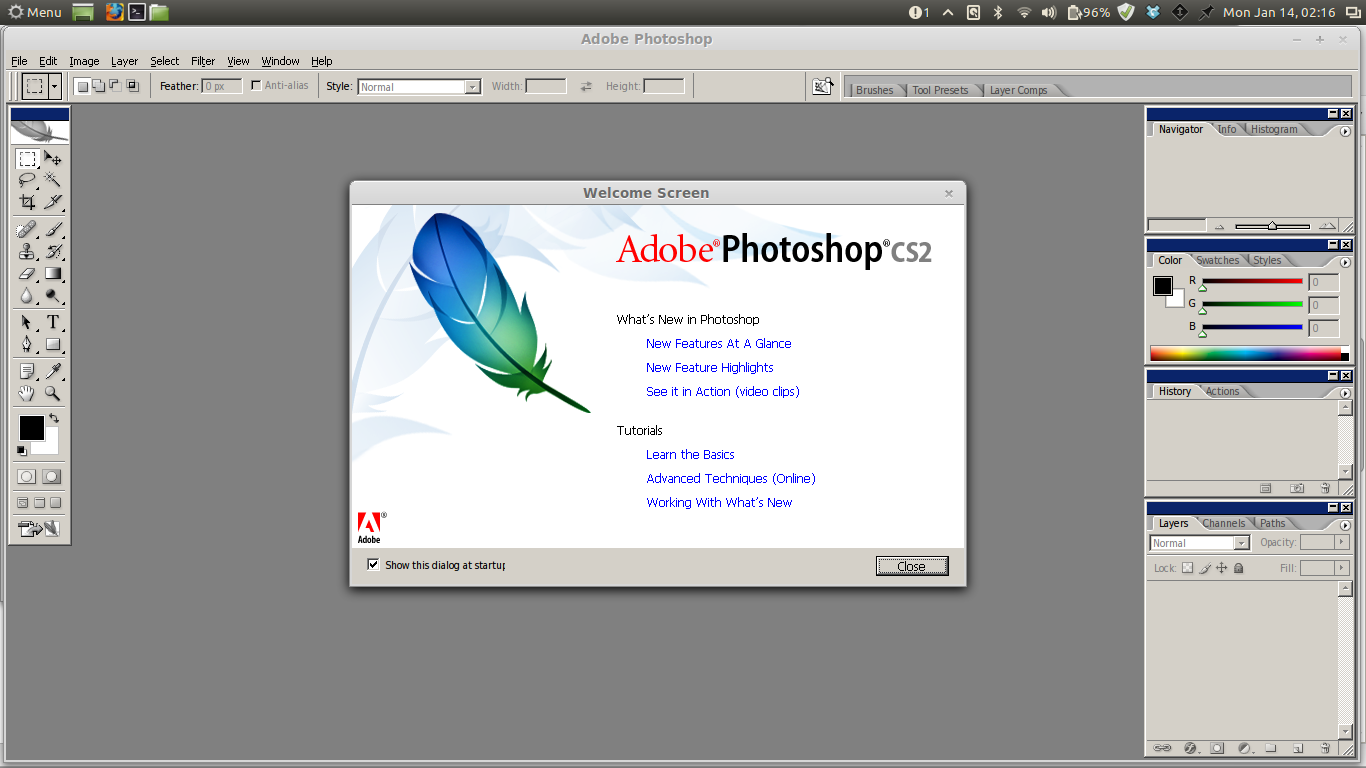Switch to the Actions tab

1222,391
